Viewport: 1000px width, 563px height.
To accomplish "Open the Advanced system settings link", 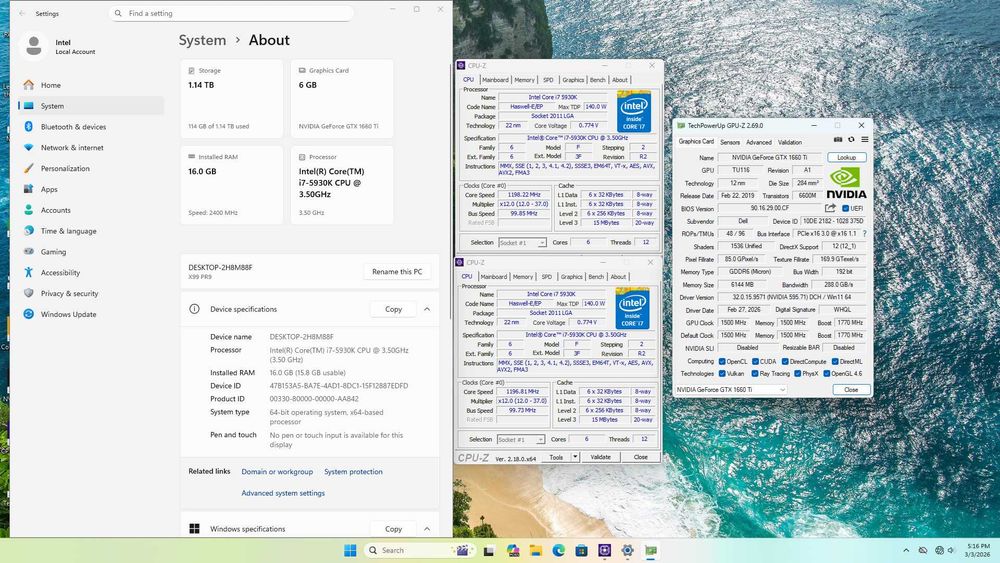I will tap(283, 493).
